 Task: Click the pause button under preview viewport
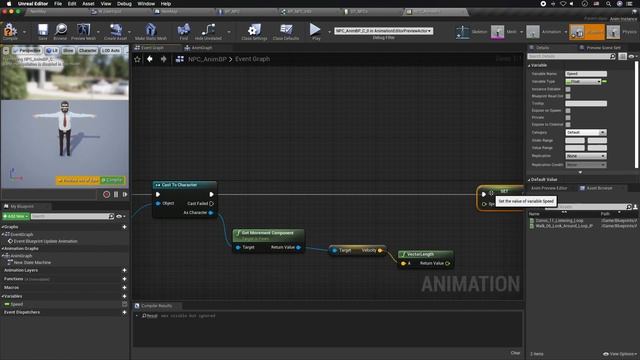[116, 195]
